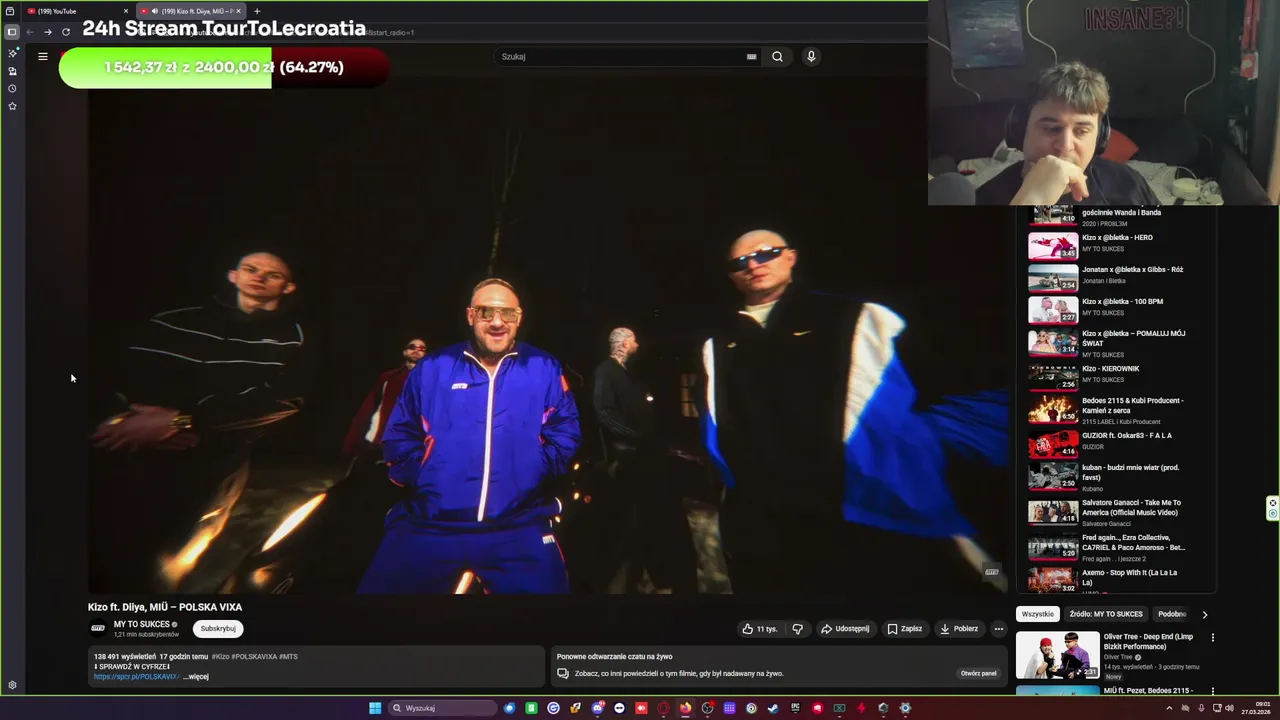Open on-screen keyboard icon in search box
Viewport: 1280px width, 720px height.
751,56
